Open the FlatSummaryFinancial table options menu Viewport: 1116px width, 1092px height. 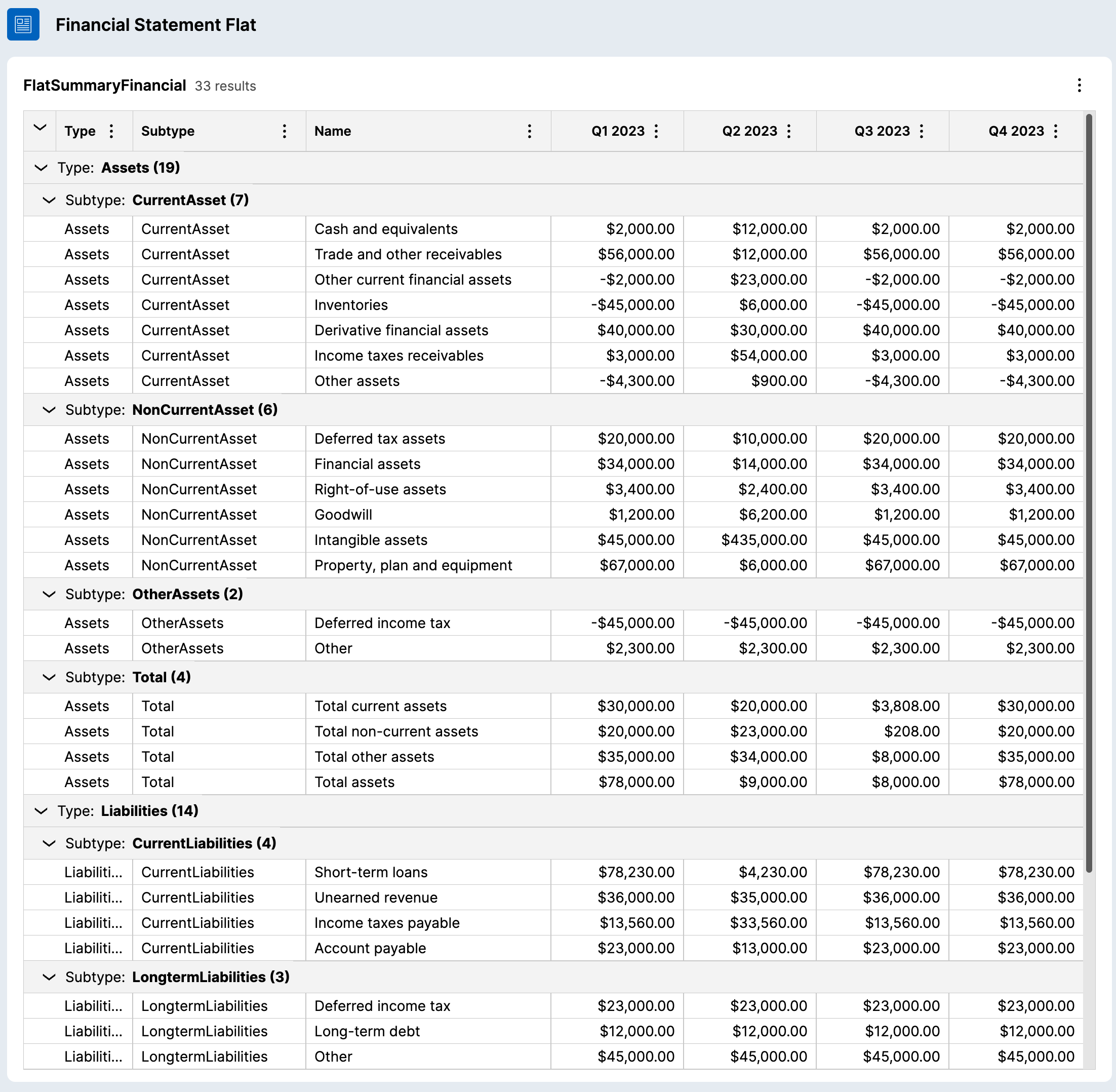1079,86
